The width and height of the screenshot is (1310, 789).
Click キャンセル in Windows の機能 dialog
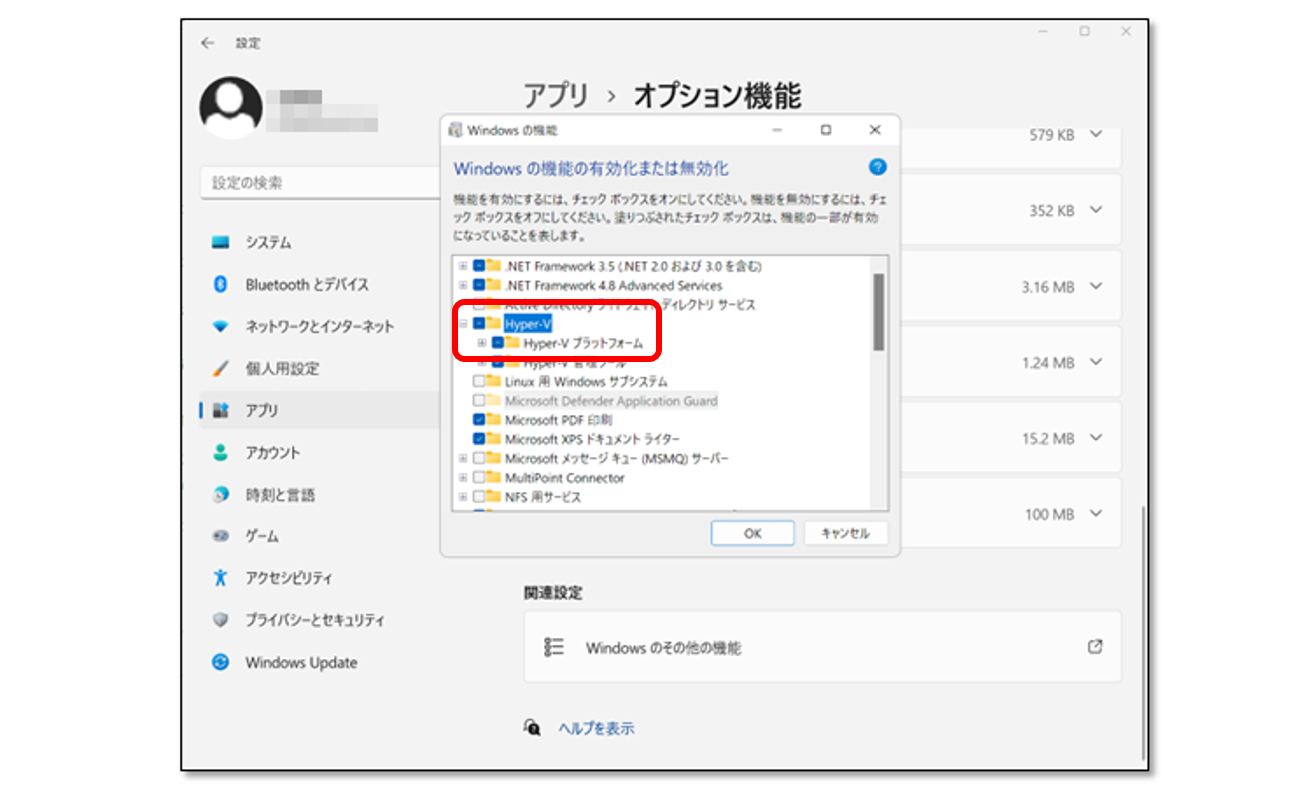(845, 533)
